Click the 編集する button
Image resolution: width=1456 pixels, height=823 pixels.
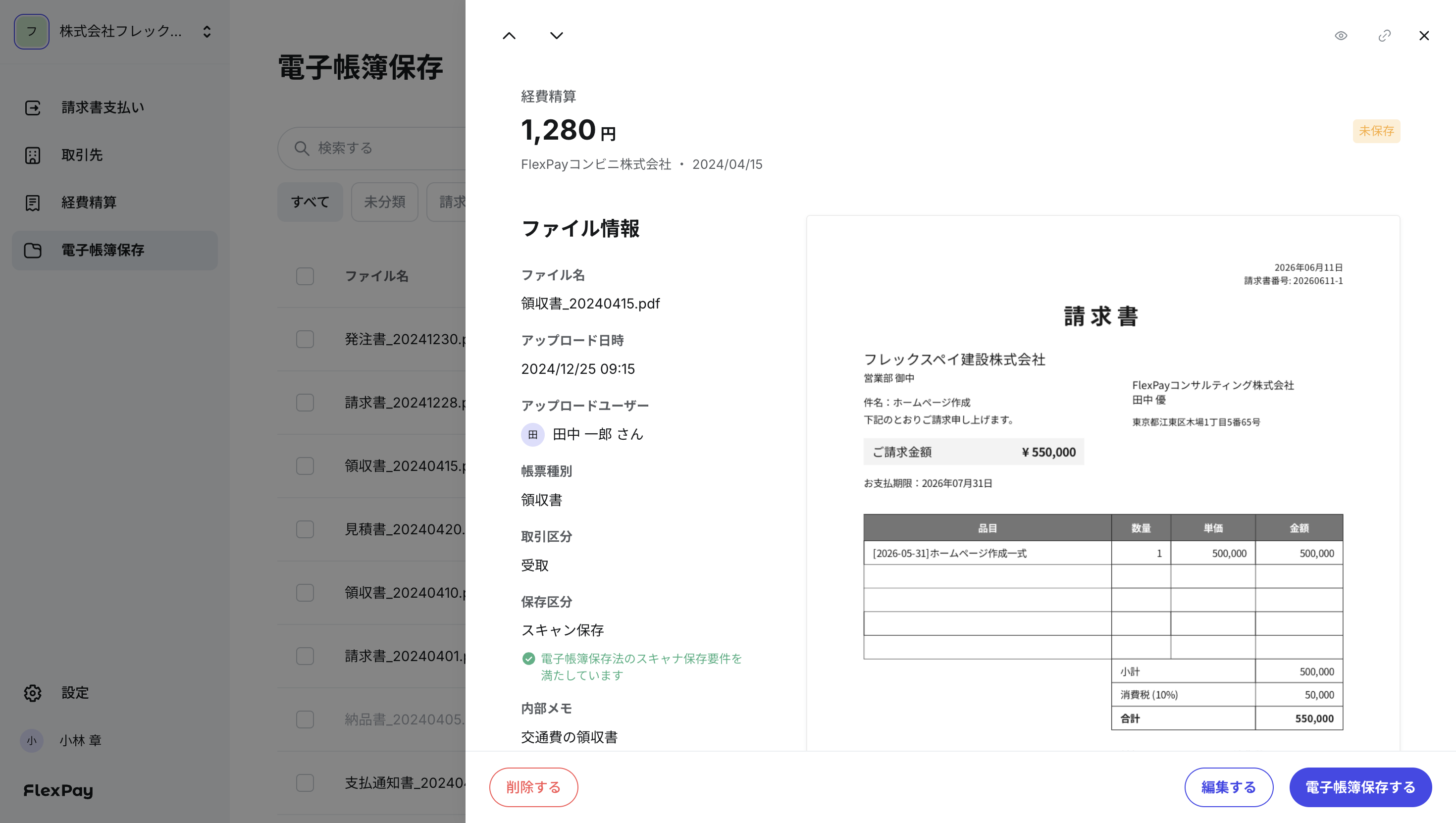click(x=1228, y=787)
